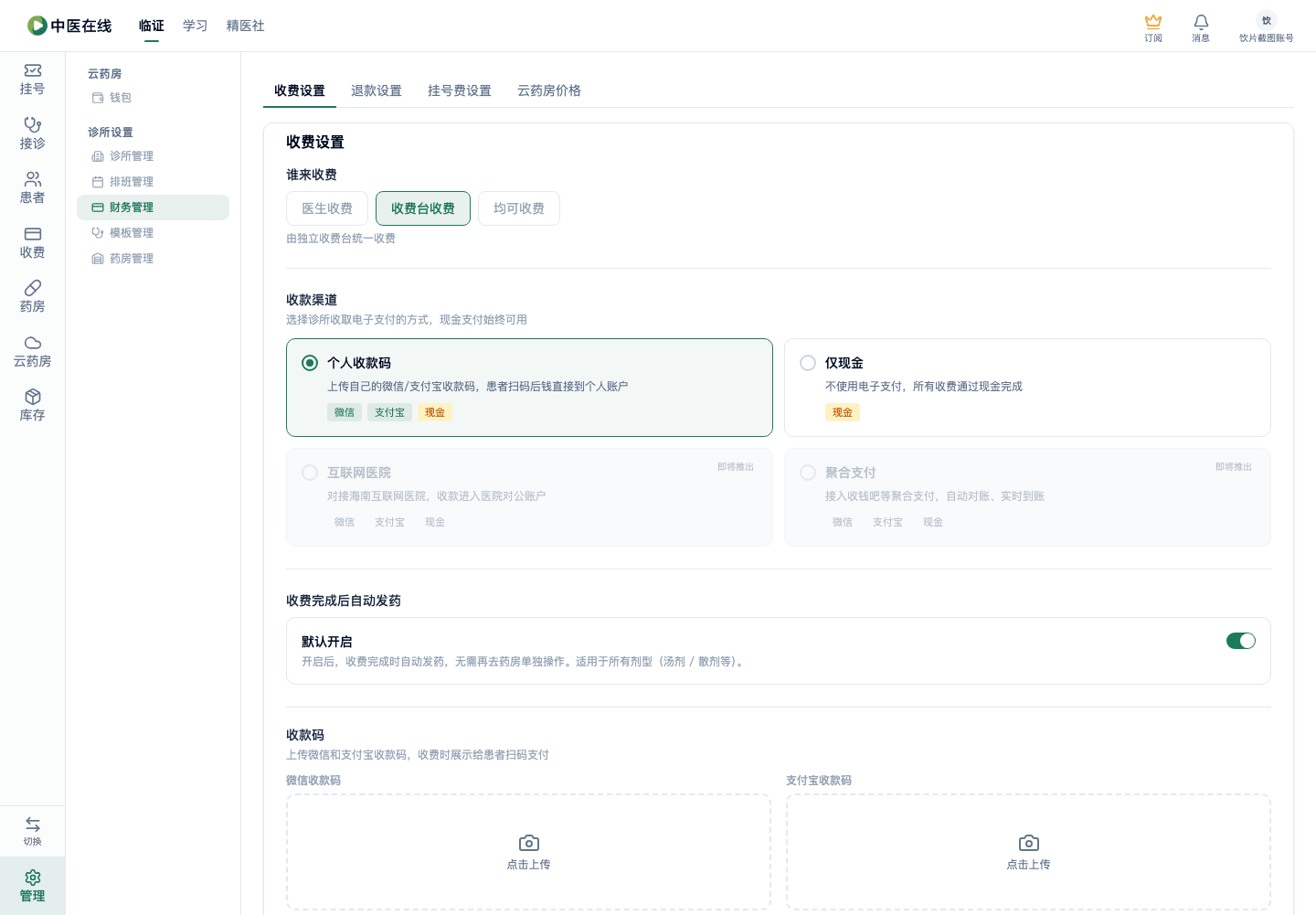Select the 个人收款码 radio option
This screenshot has width=1316, height=915.
pos(310,363)
